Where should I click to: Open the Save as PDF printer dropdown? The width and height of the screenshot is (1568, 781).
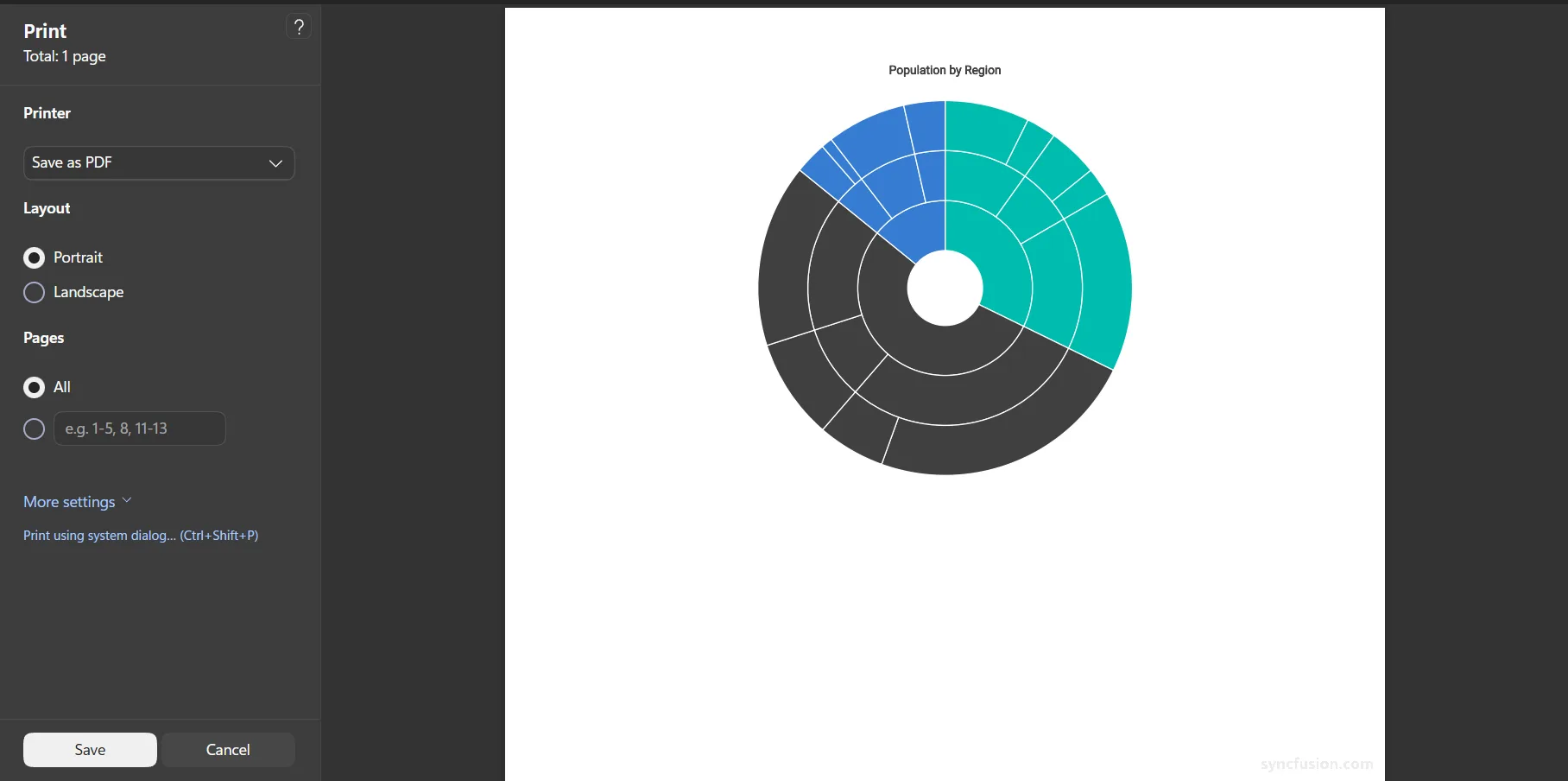(x=159, y=163)
